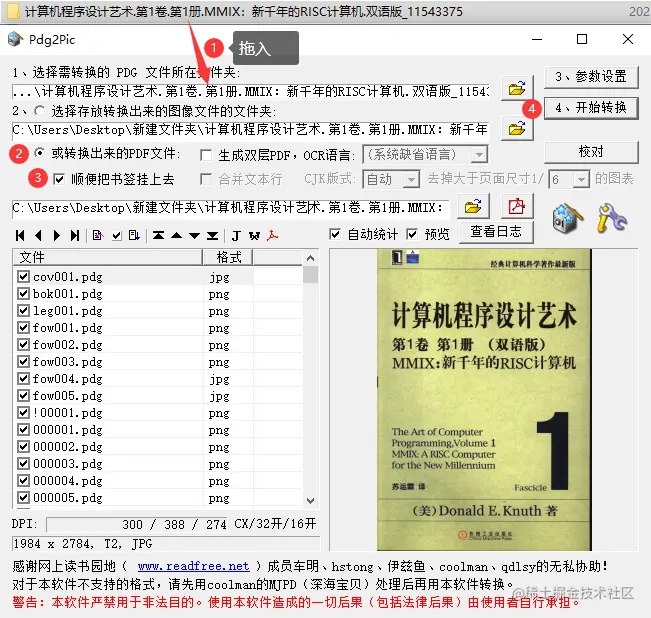Click the red PDF icon button
Viewport: 651px width, 618px height.
[517, 206]
